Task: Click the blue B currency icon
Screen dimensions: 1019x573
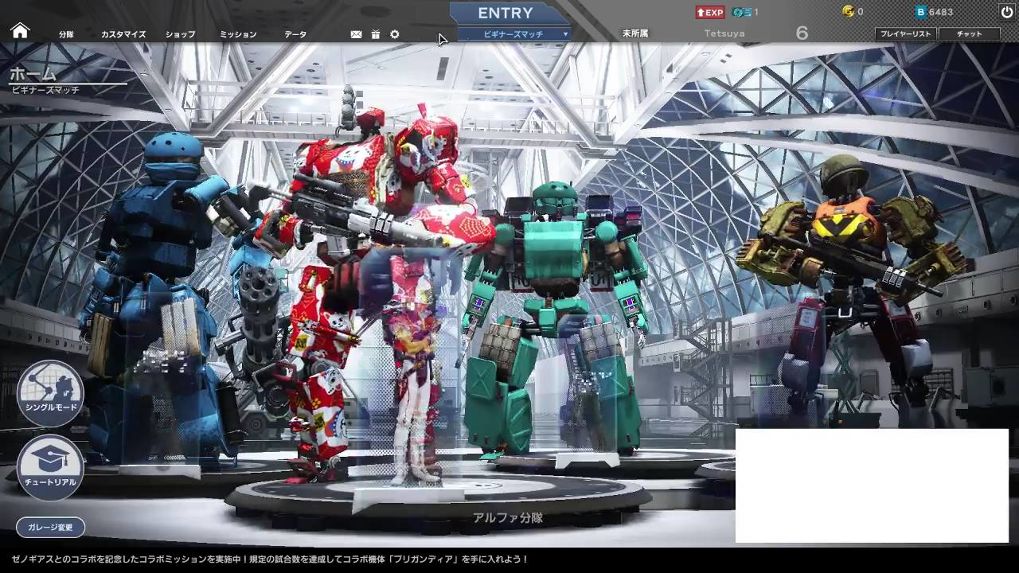Action: pyautogui.click(x=920, y=12)
